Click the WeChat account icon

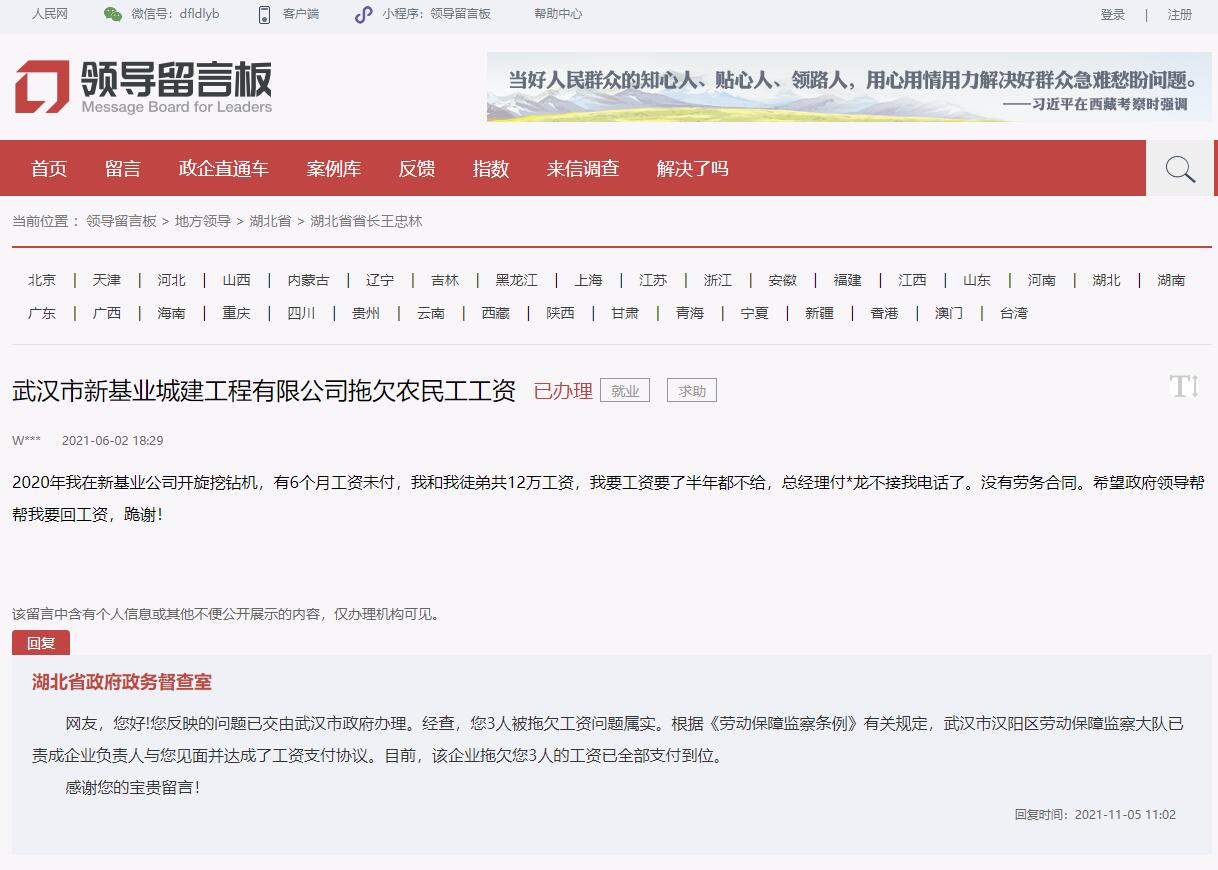[x=113, y=14]
